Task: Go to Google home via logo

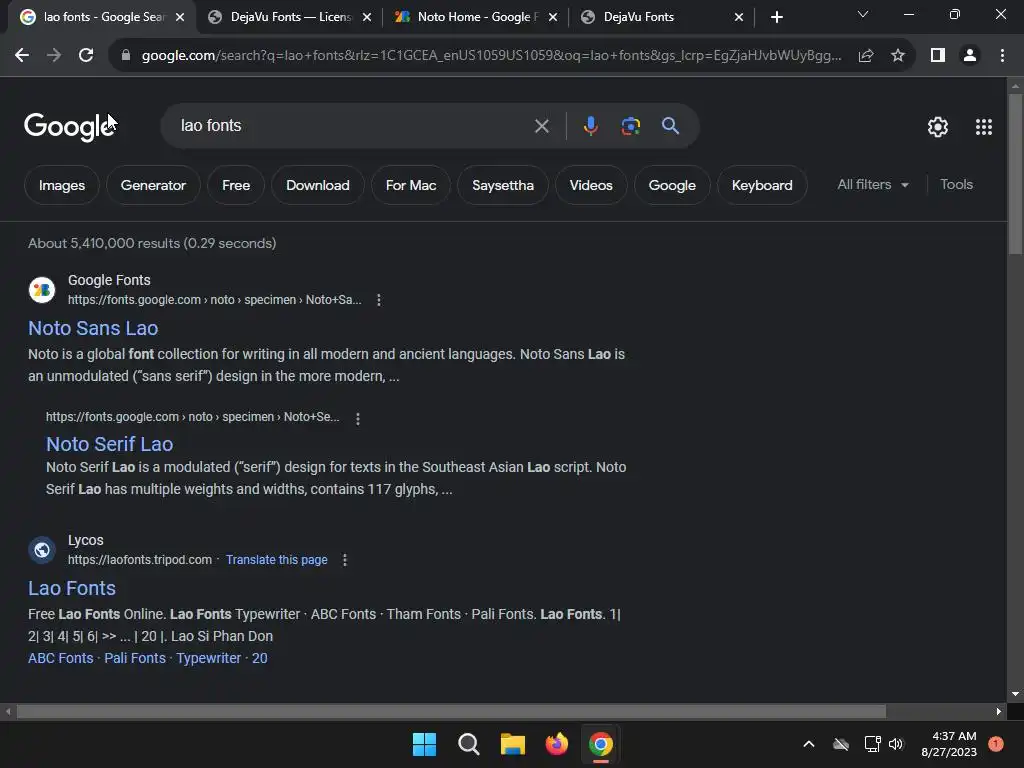Action: pos(70,126)
